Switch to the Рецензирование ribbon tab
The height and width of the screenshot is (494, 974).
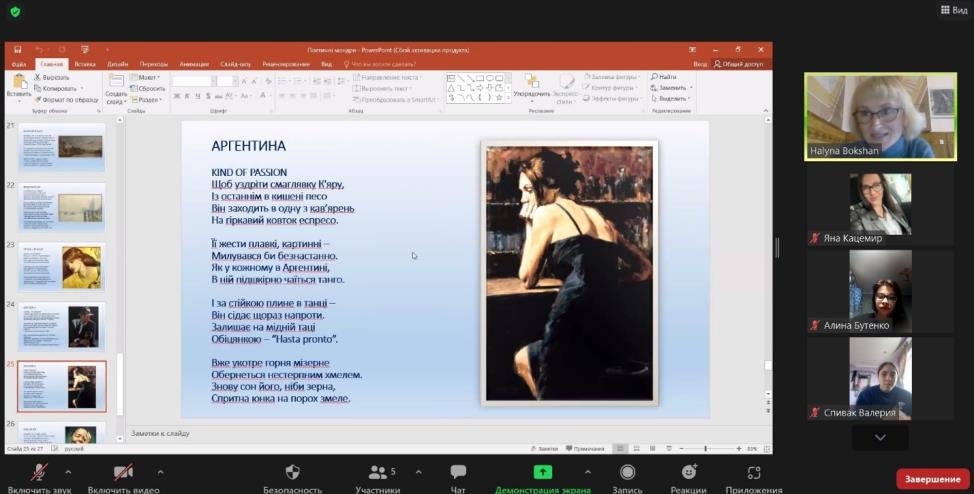[x=285, y=64]
